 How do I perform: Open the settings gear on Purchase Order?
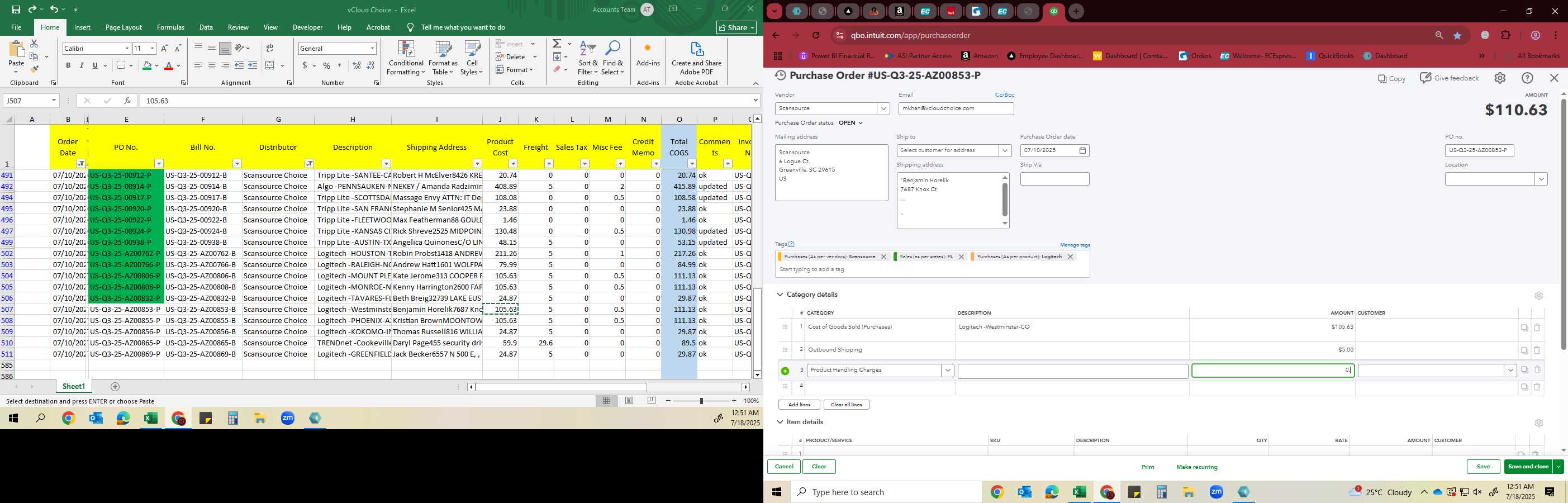coord(1500,78)
